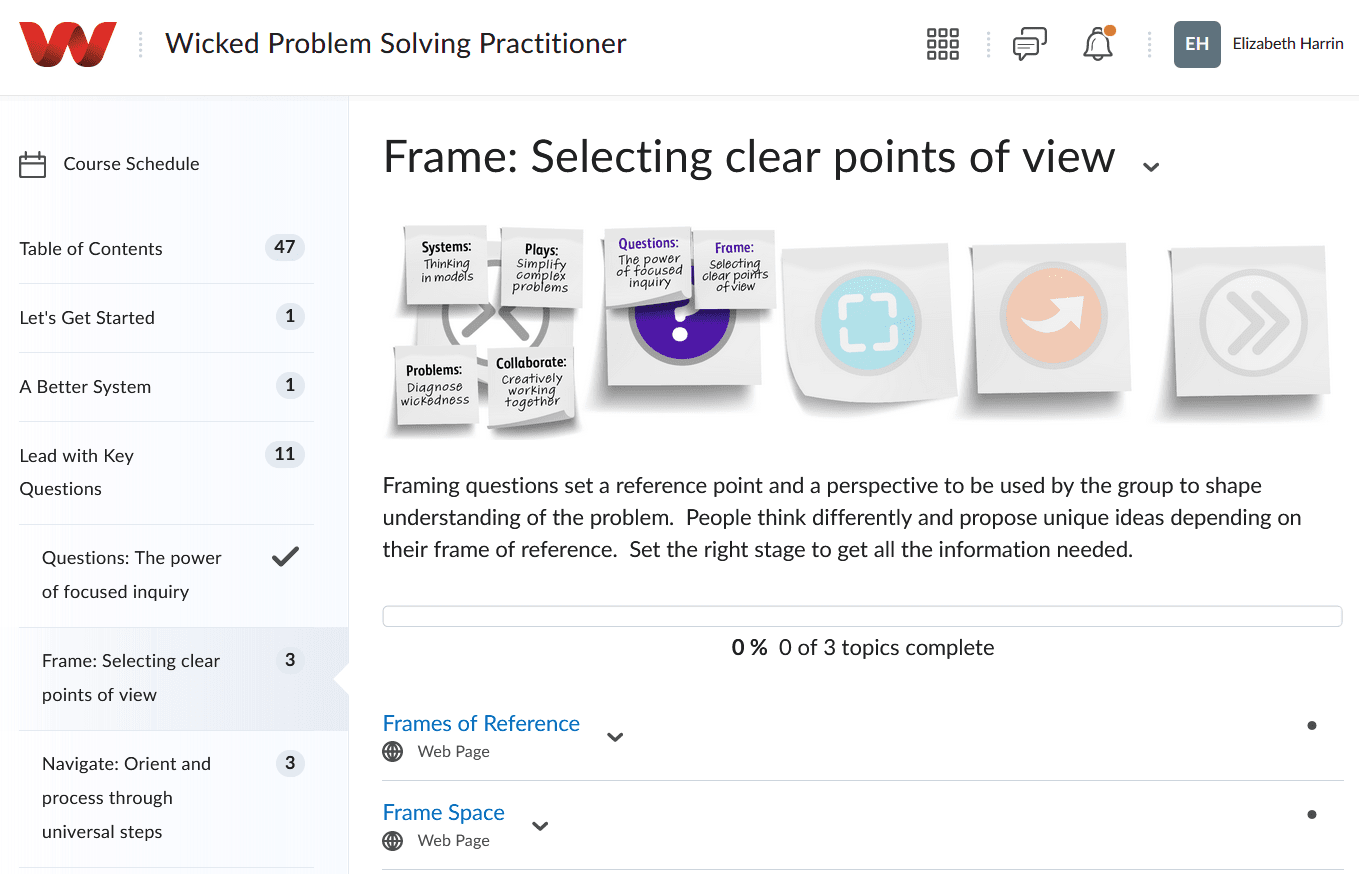
Task: Expand the module title dropdown chevron
Action: (1151, 166)
